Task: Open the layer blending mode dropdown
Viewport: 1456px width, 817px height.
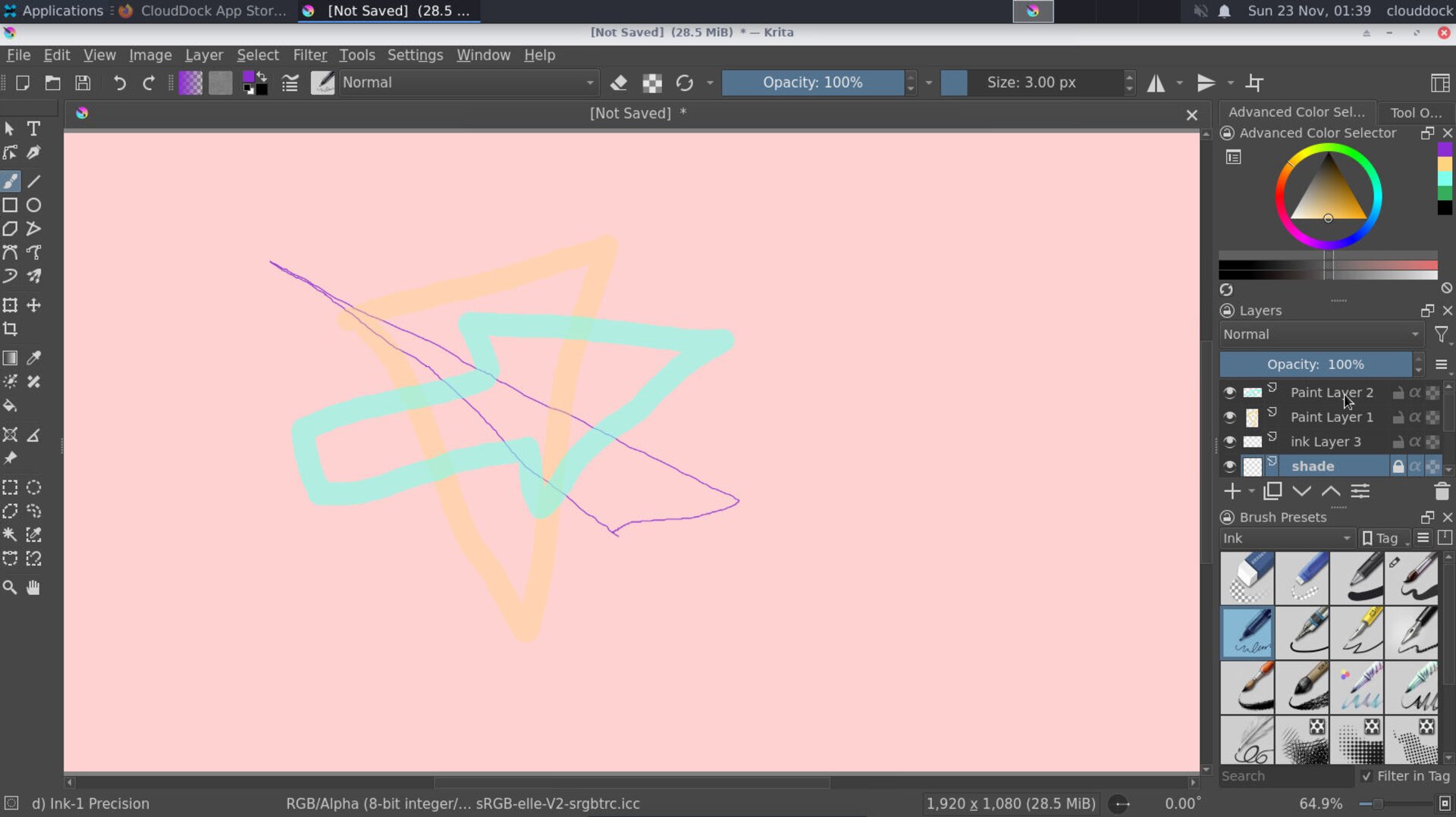Action: [1319, 334]
